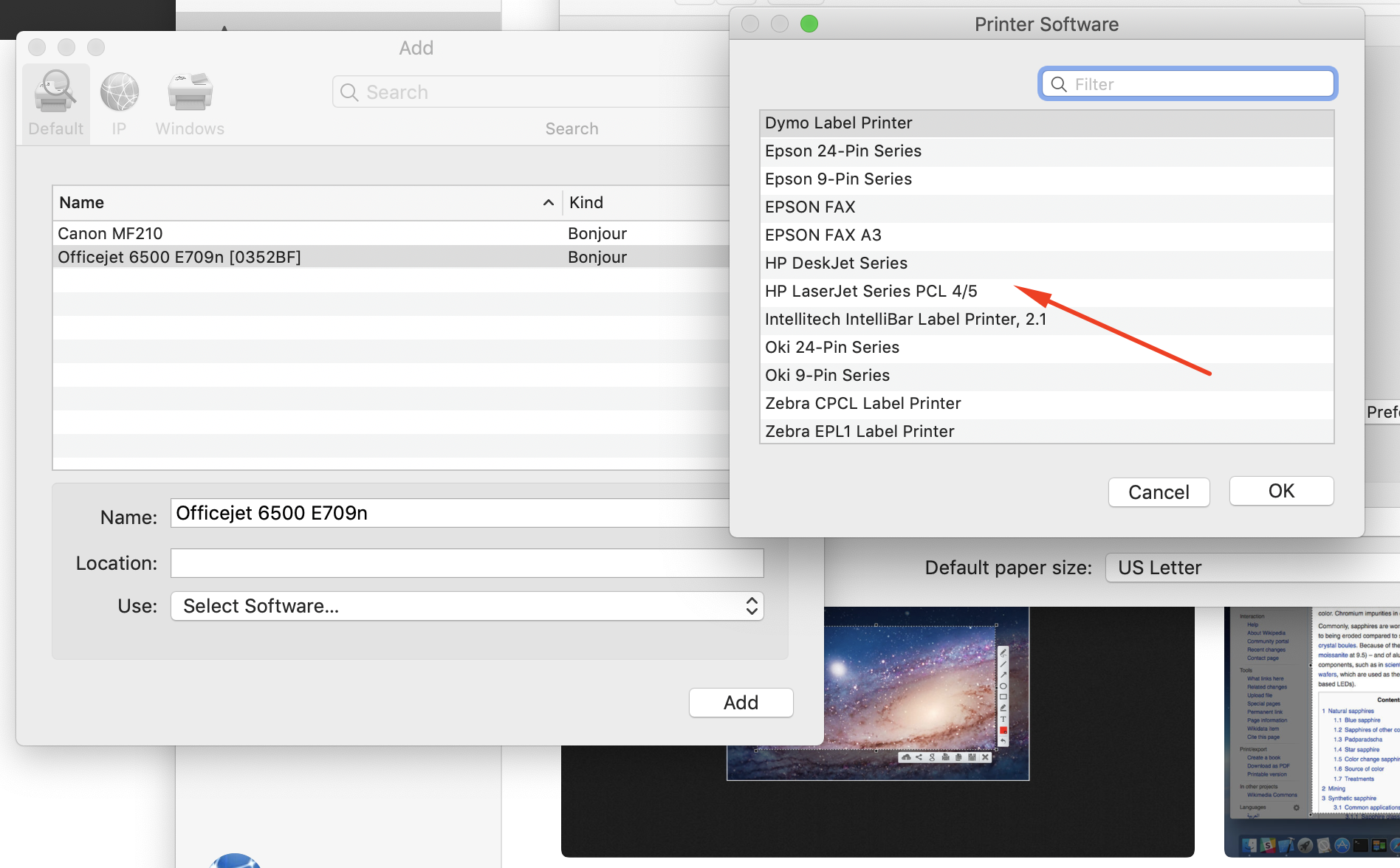Click the magnifier icon in Add Search field
Screen dimensions: 1400x868
[349, 92]
